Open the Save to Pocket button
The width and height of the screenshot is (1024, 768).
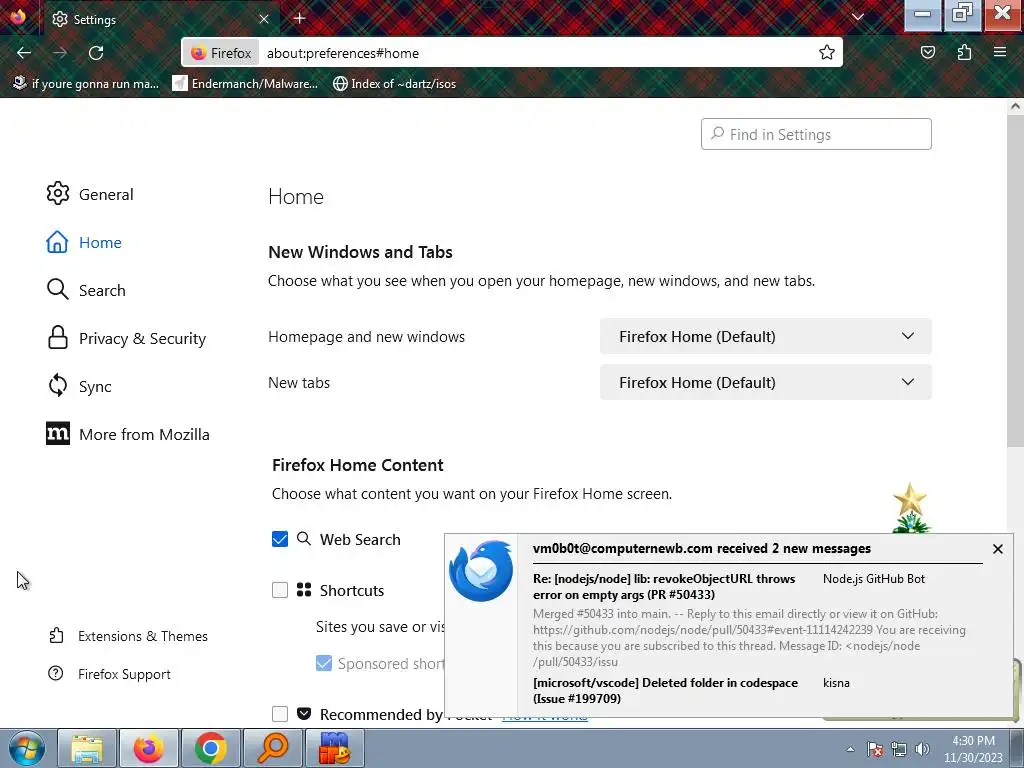(x=927, y=53)
